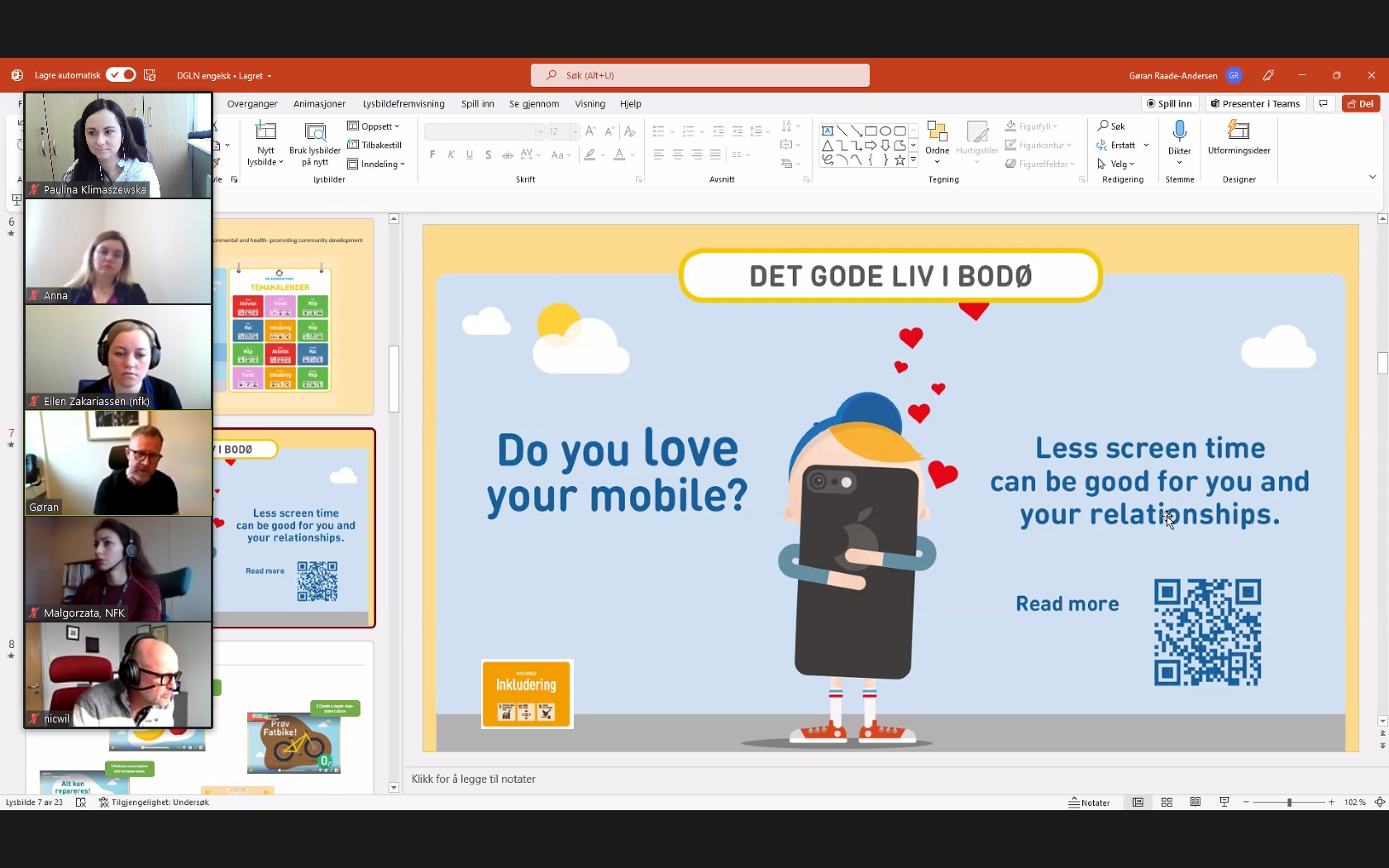Click the Utformingsideer designer icon
The image size is (1389, 868).
[1239, 130]
